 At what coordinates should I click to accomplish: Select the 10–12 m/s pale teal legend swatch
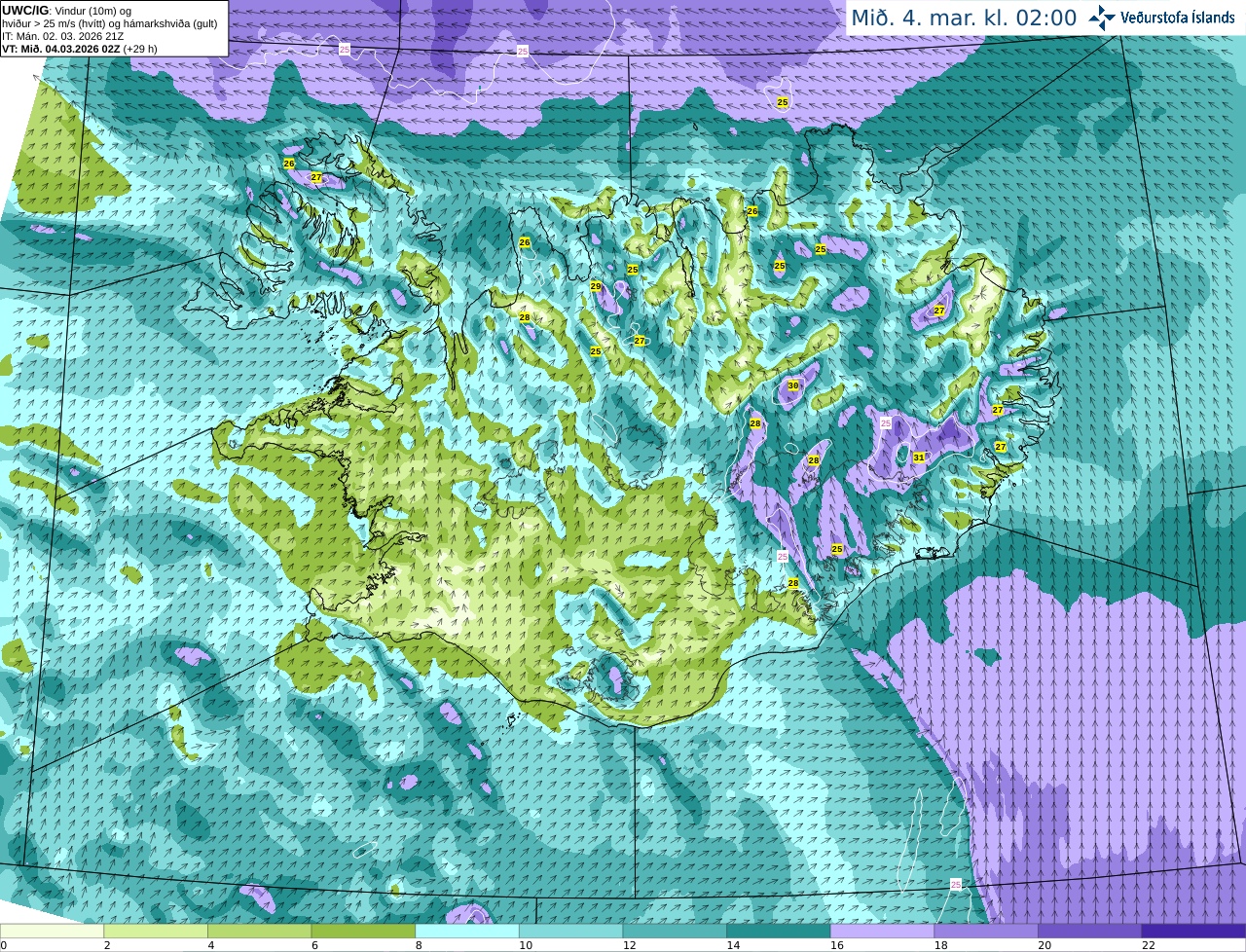pyautogui.click(x=571, y=931)
